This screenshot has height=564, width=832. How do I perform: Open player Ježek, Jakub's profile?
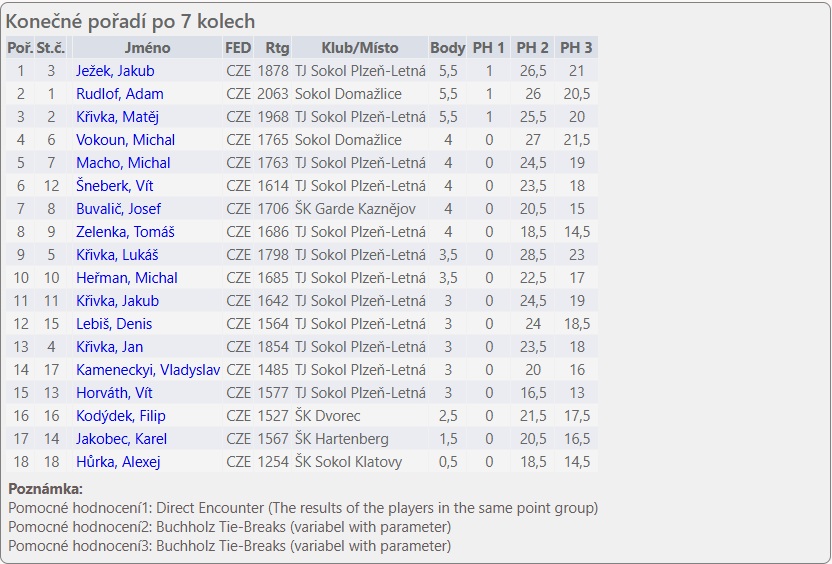(115, 71)
